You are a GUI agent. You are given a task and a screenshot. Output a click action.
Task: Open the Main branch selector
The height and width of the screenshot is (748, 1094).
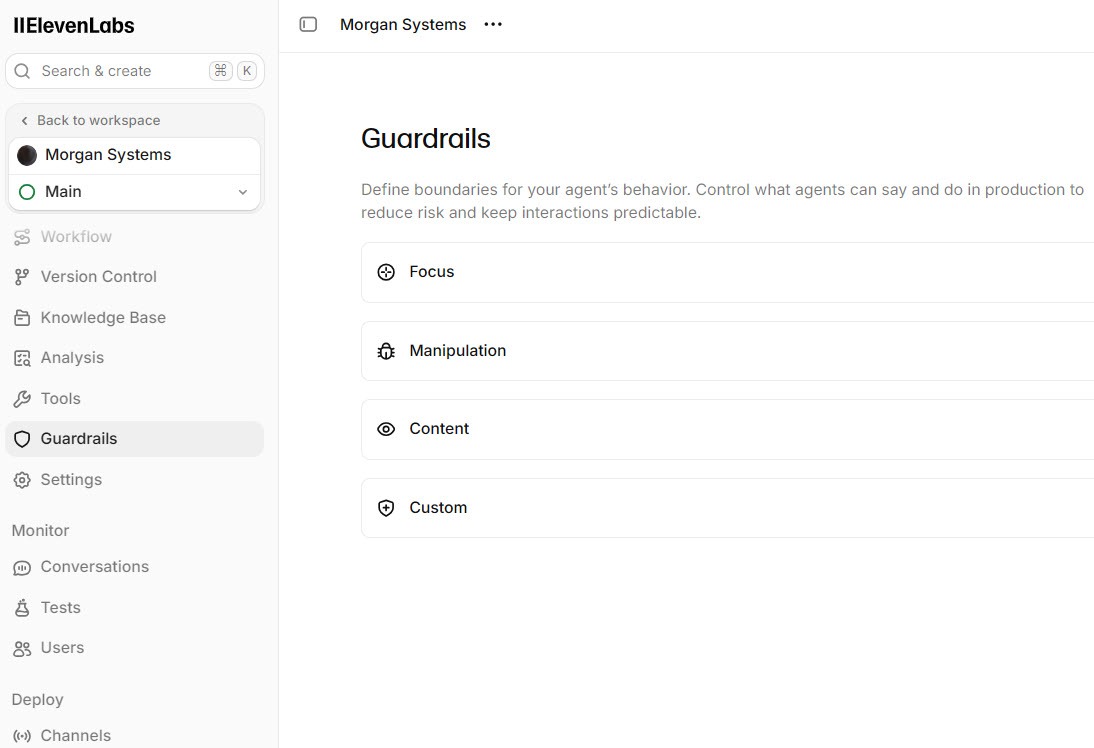135,192
